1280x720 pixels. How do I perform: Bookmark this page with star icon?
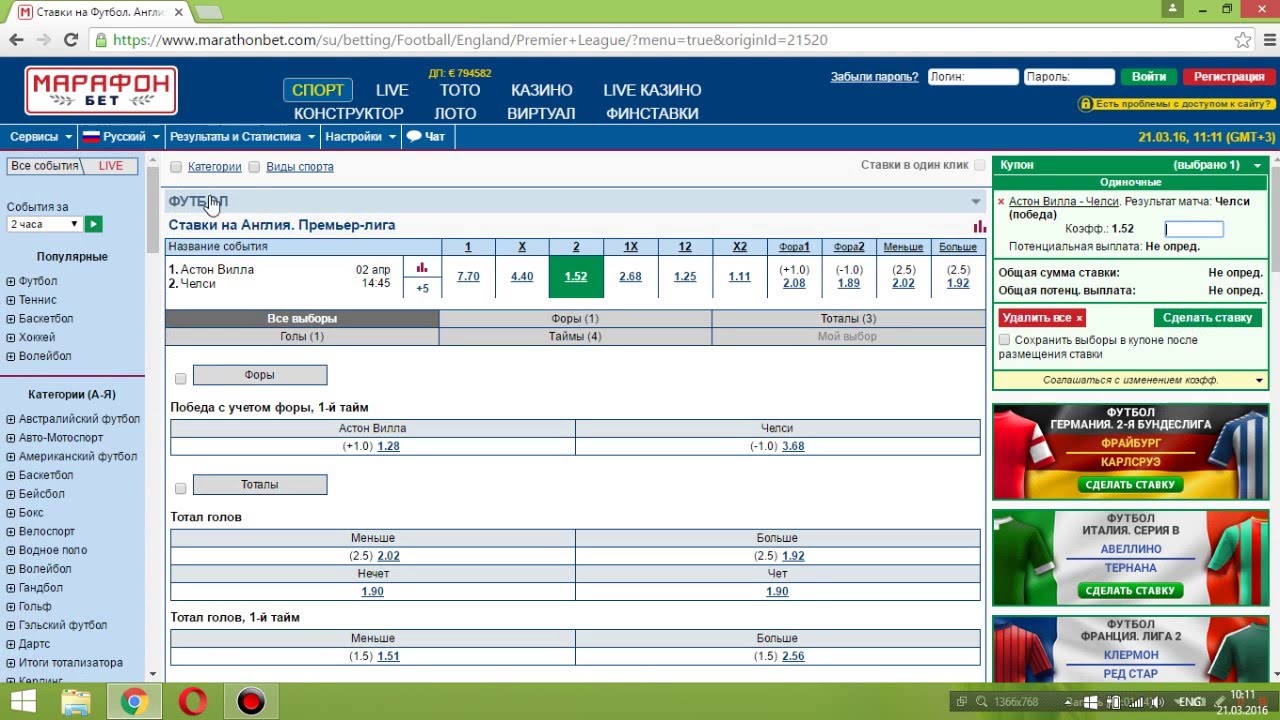coord(1242,40)
